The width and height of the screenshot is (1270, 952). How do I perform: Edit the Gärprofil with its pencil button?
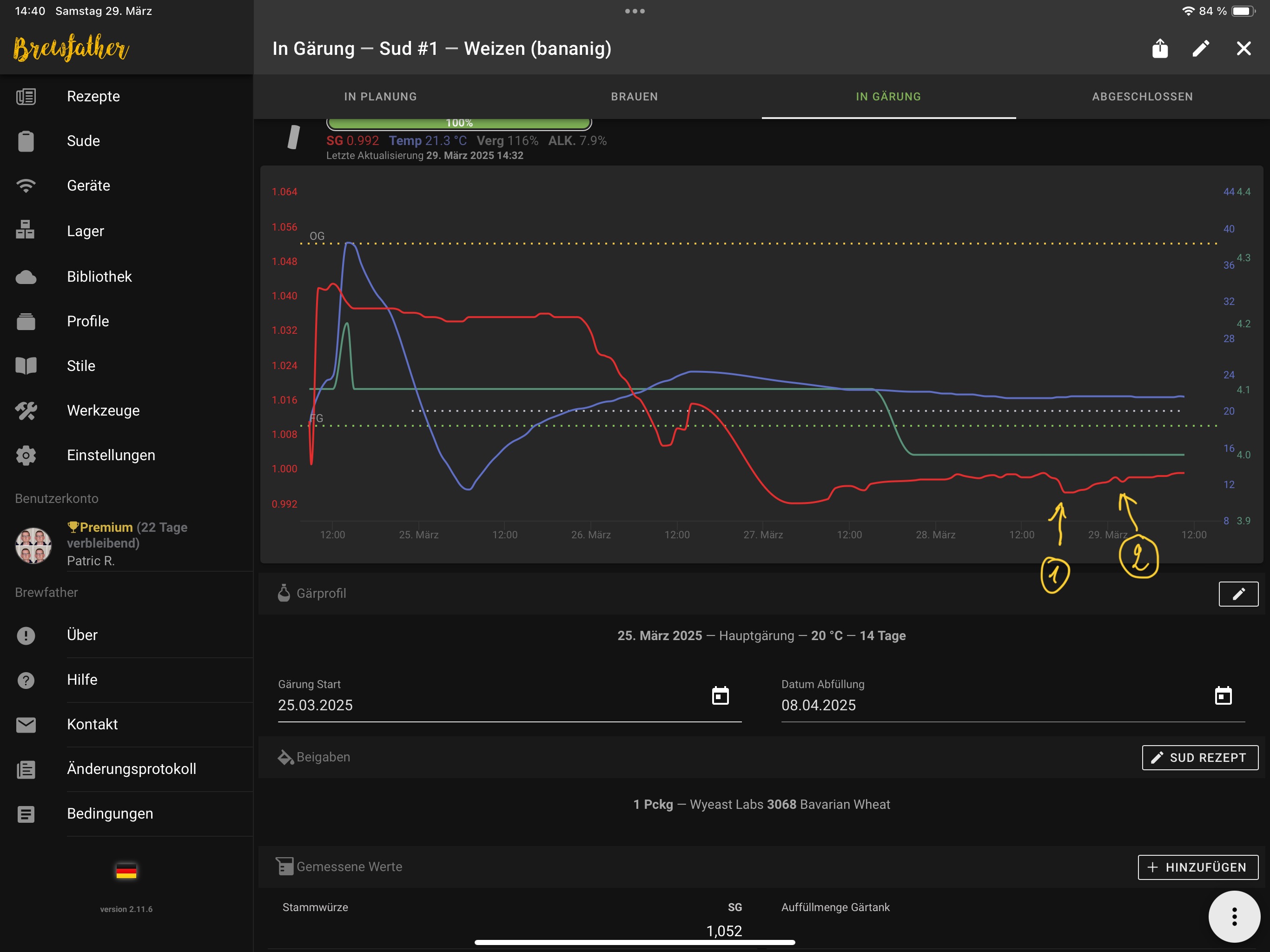tap(1238, 594)
